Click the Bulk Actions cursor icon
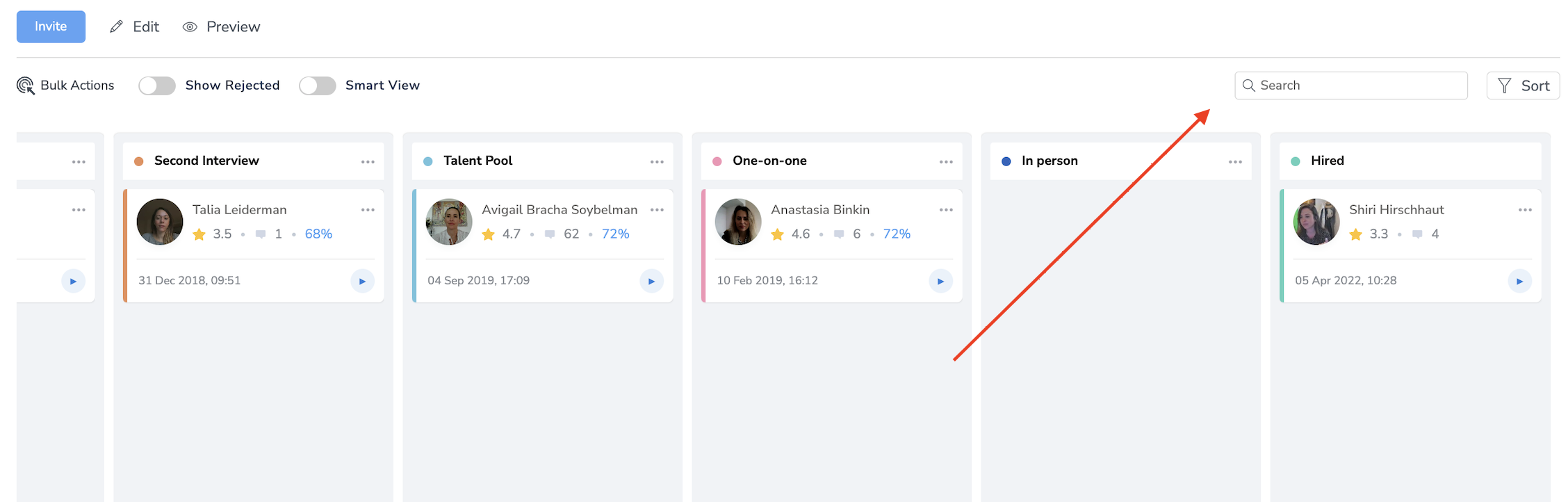This screenshot has height=502, width=1568. click(26, 86)
